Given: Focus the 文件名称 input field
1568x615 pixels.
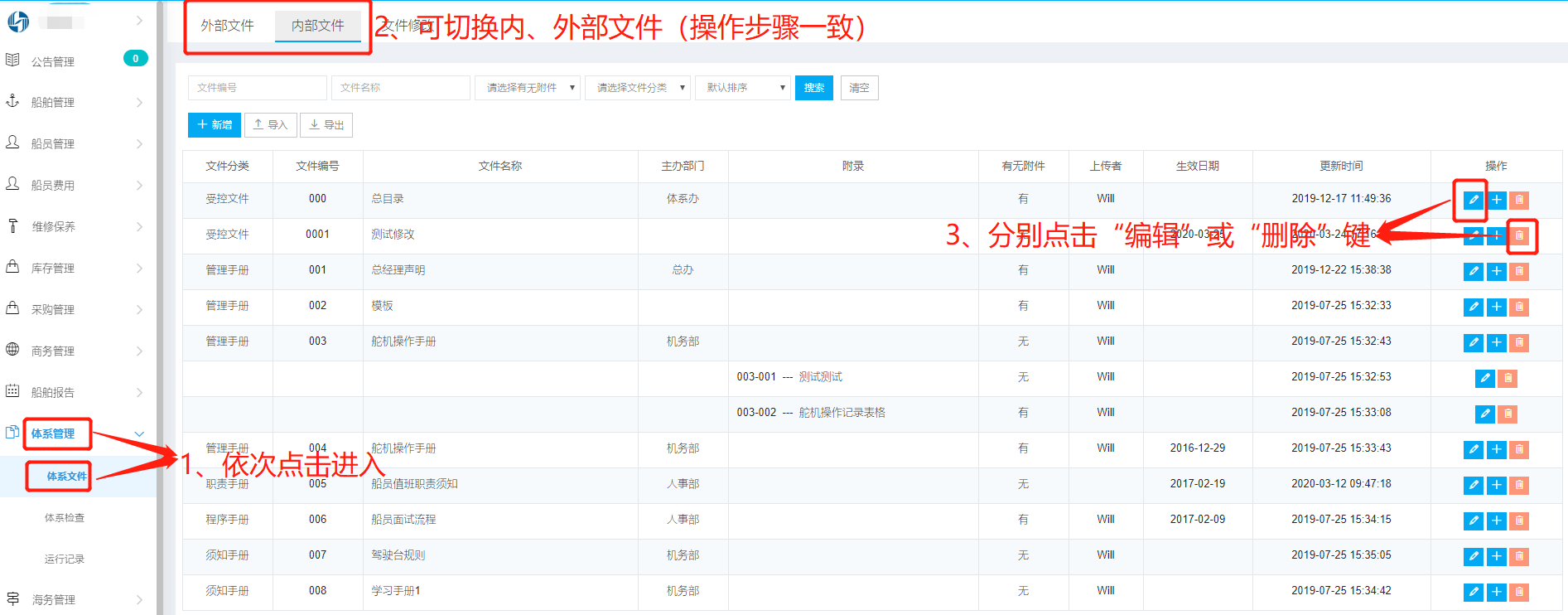Looking at the screenshot, I should [x=401, y=88].
